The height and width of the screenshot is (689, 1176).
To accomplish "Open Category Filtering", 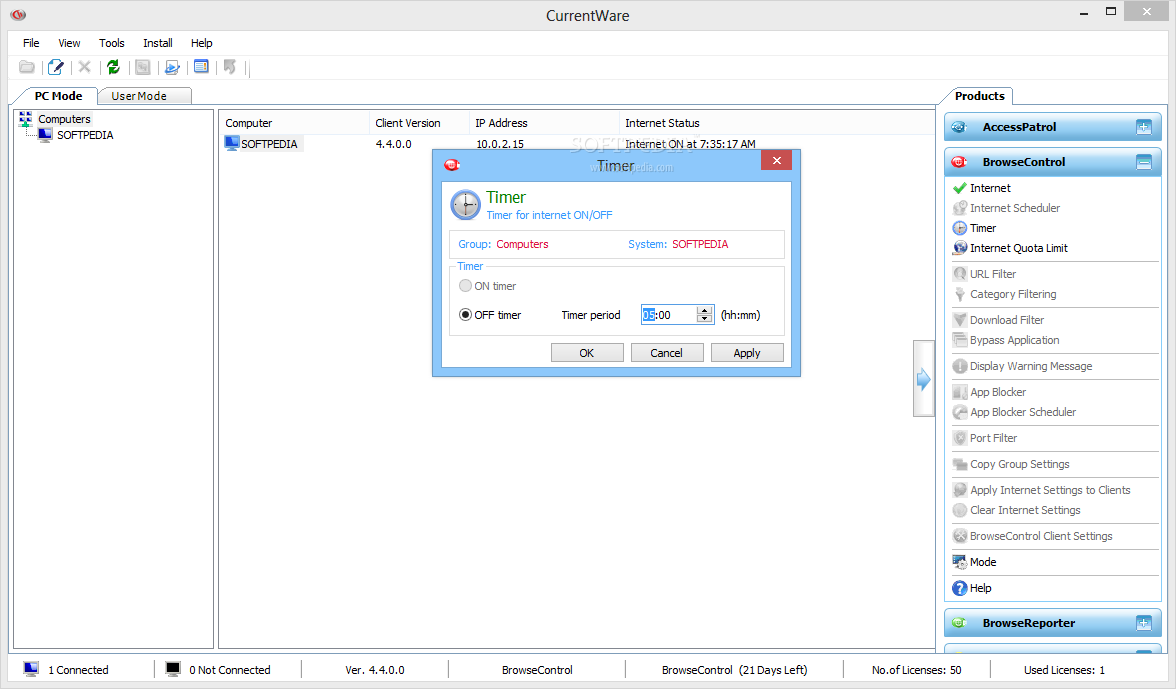I will click(1004, 294).
